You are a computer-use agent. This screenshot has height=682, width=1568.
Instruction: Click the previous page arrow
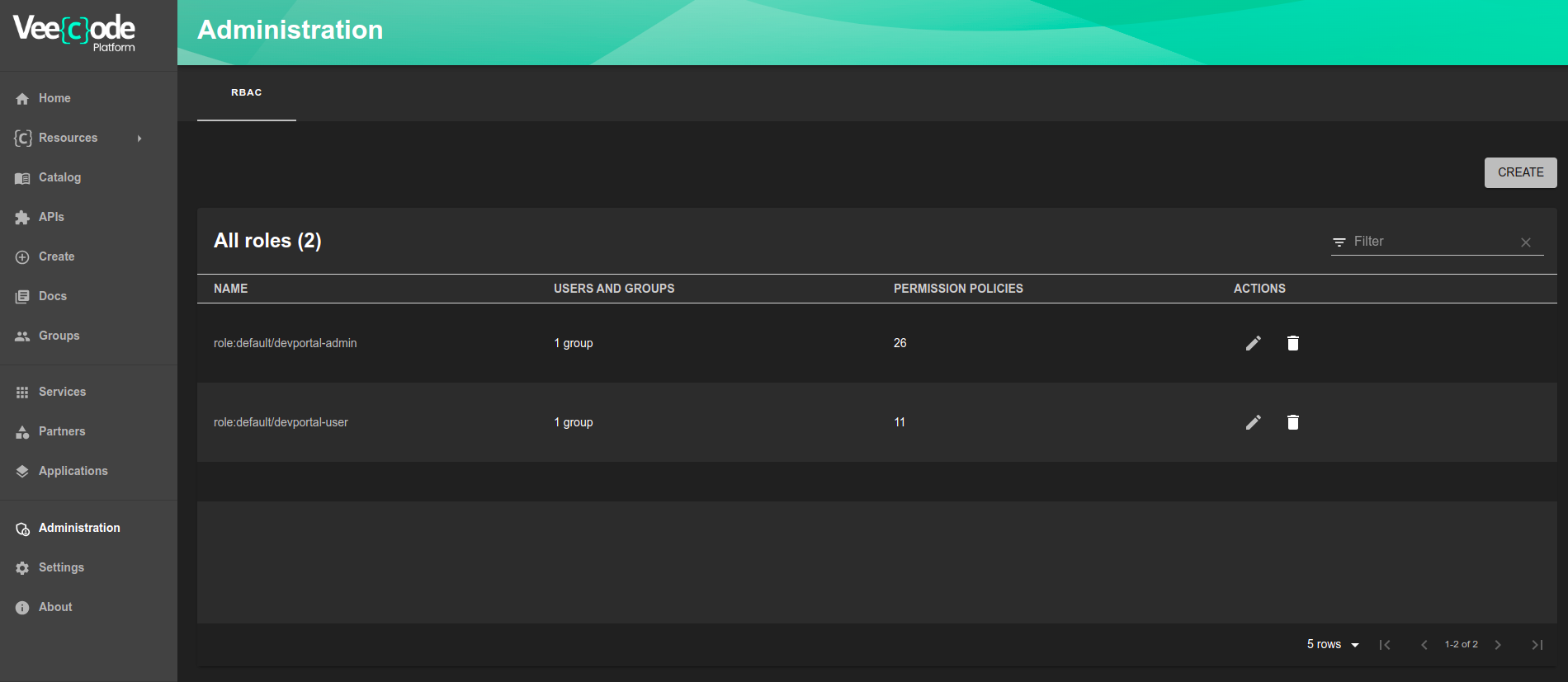pyautogui.click(x=1424, y=645)
